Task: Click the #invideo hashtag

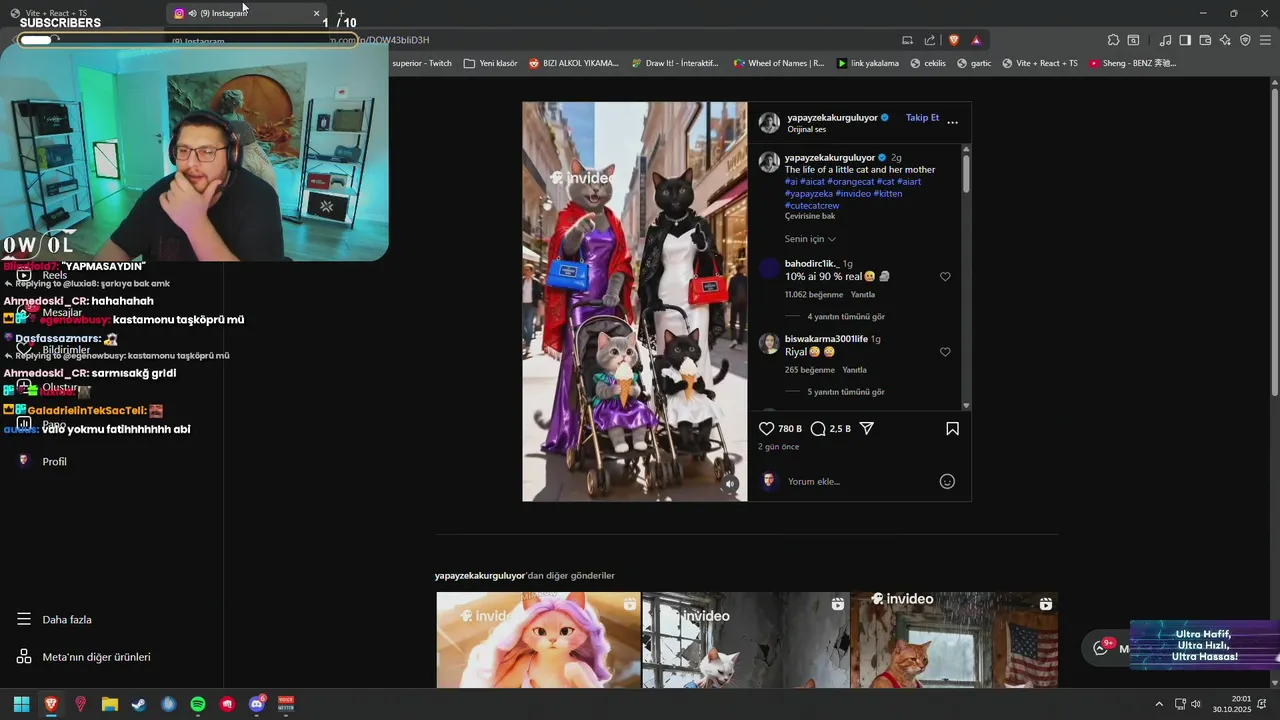Action: (x=853, y=194)
